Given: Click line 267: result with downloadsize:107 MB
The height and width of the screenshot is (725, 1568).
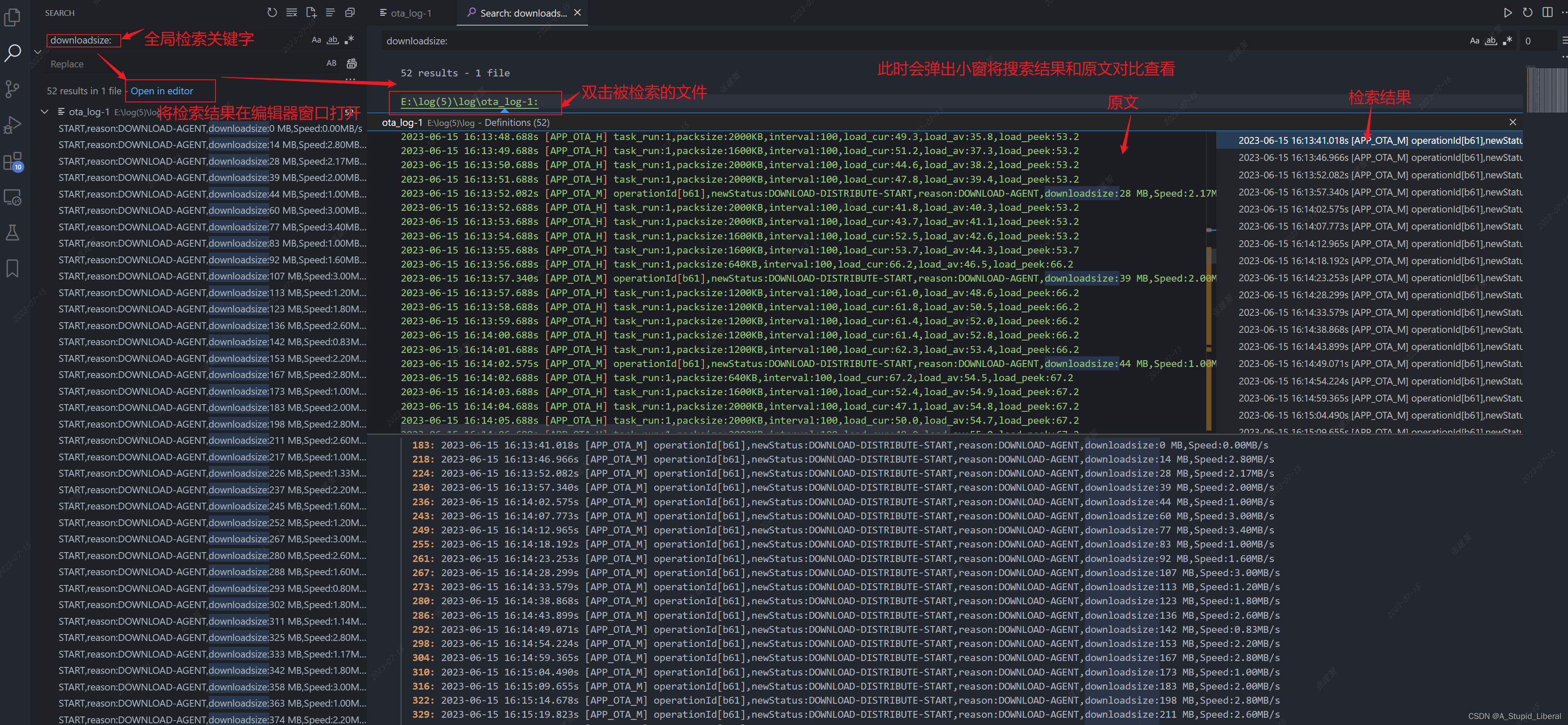Looking at the screenshot, I should (x=846, y=573).
